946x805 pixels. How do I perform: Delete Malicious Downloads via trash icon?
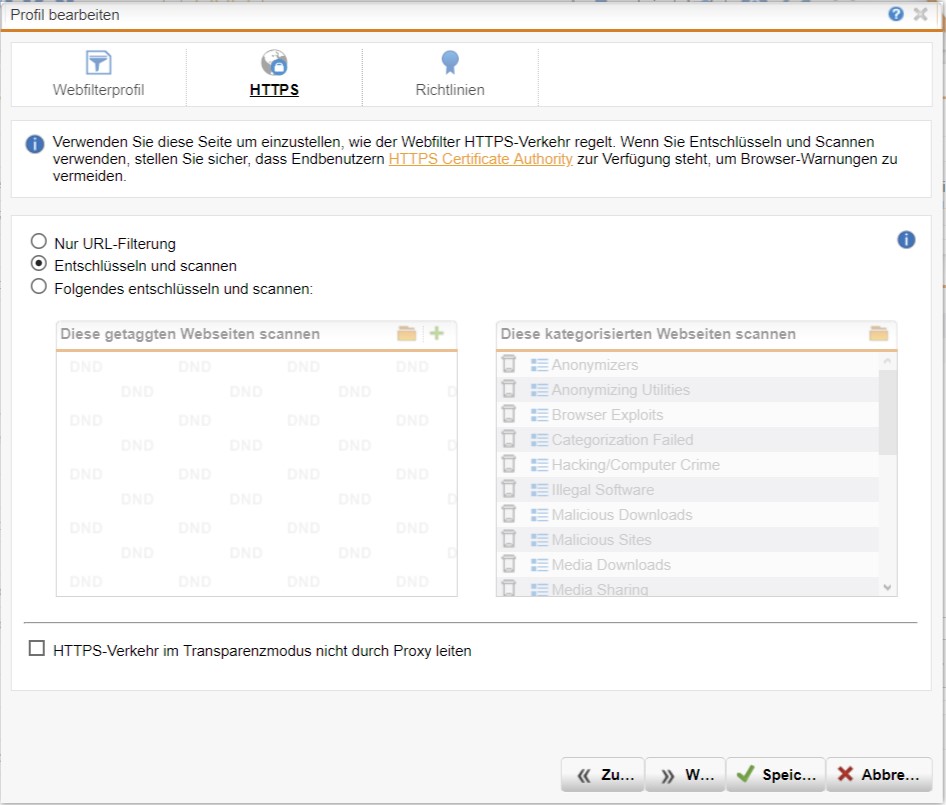(x=509, y=515)
